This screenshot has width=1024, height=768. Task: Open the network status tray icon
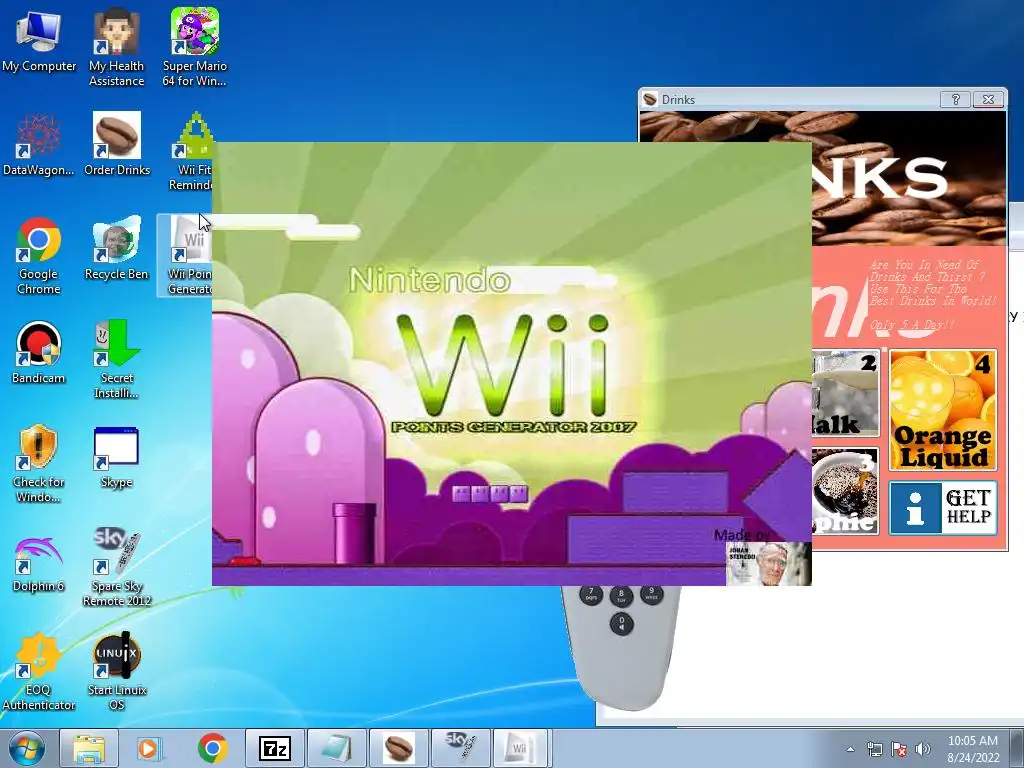coord(874,749)
